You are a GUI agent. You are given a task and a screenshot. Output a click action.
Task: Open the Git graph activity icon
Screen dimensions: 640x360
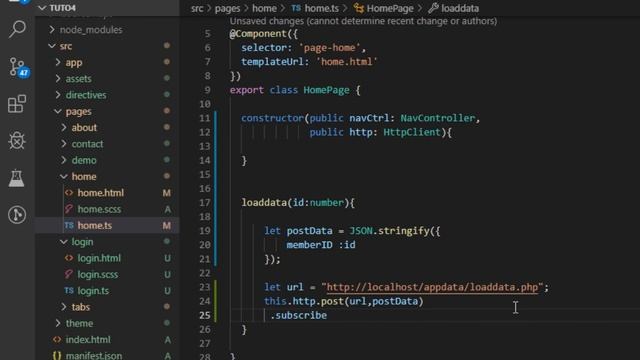click(17, 215)
